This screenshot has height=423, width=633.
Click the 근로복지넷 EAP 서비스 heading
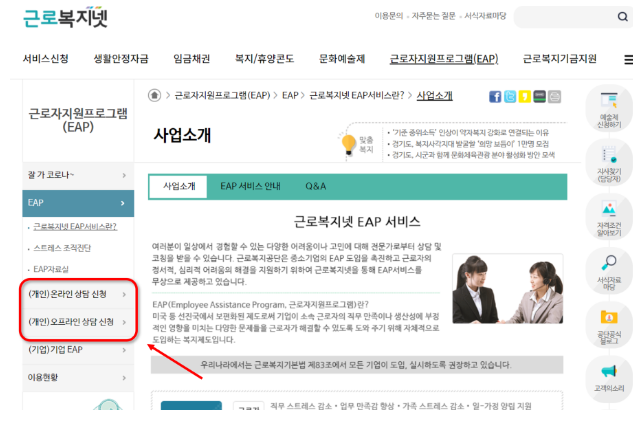pos(357,222)
